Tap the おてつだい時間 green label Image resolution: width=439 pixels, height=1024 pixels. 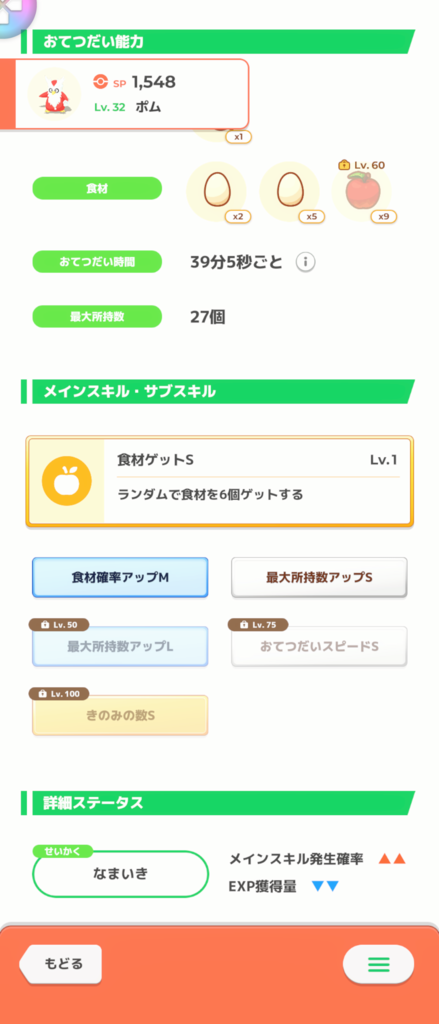tap(97, 262)
